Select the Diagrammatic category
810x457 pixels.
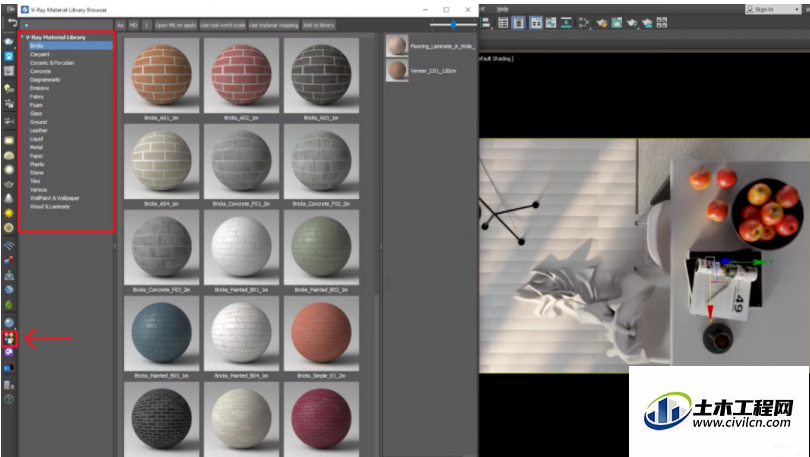[x=45, y=80]
